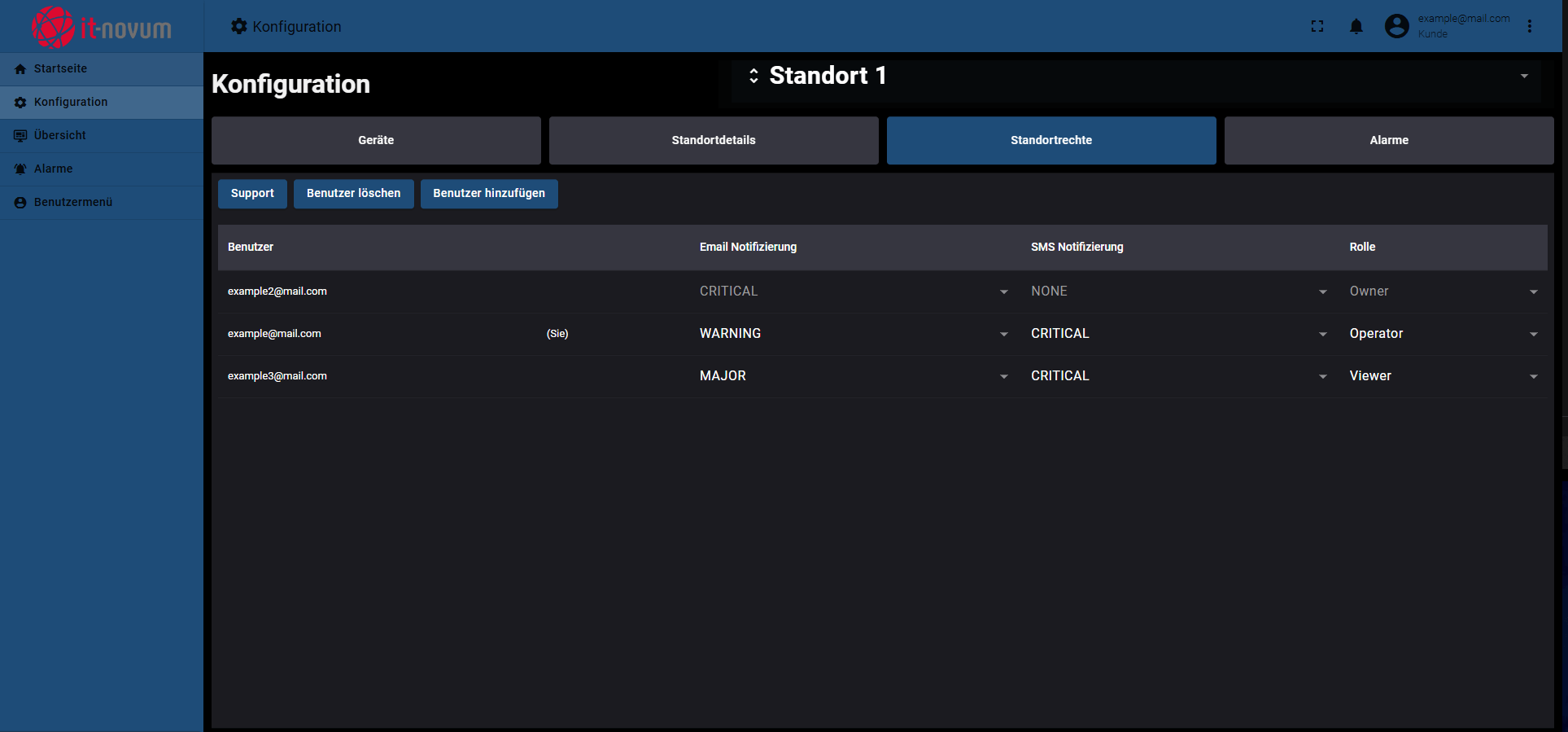Viewport: 1568px width, 732px height.
Task: Open the three-dot more options menu
Action: point(1530,27)
